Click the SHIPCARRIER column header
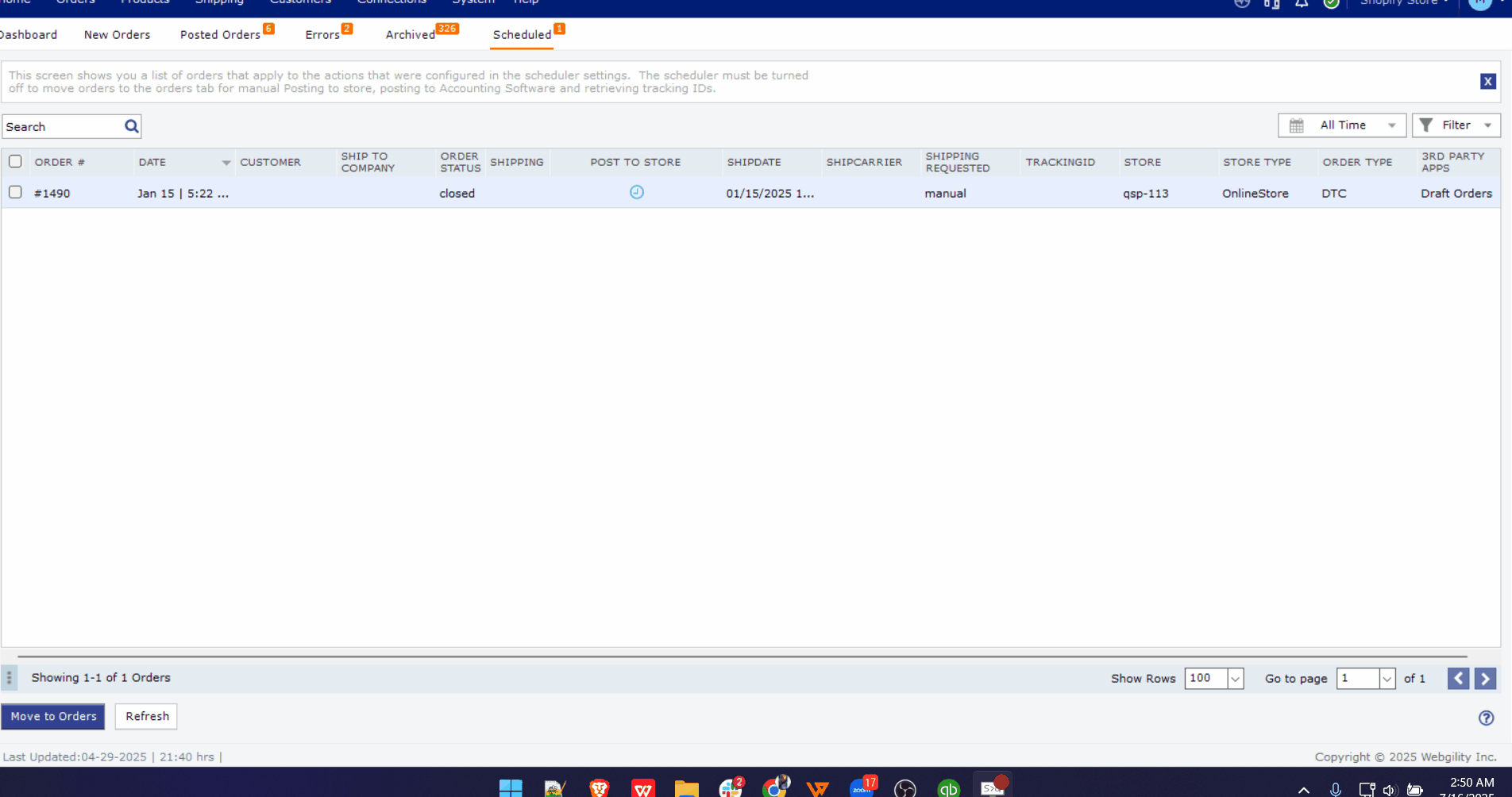 (864, 162)
